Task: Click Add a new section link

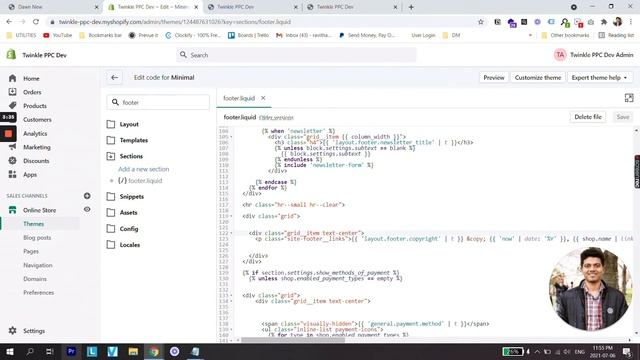Action: point(143,169)
